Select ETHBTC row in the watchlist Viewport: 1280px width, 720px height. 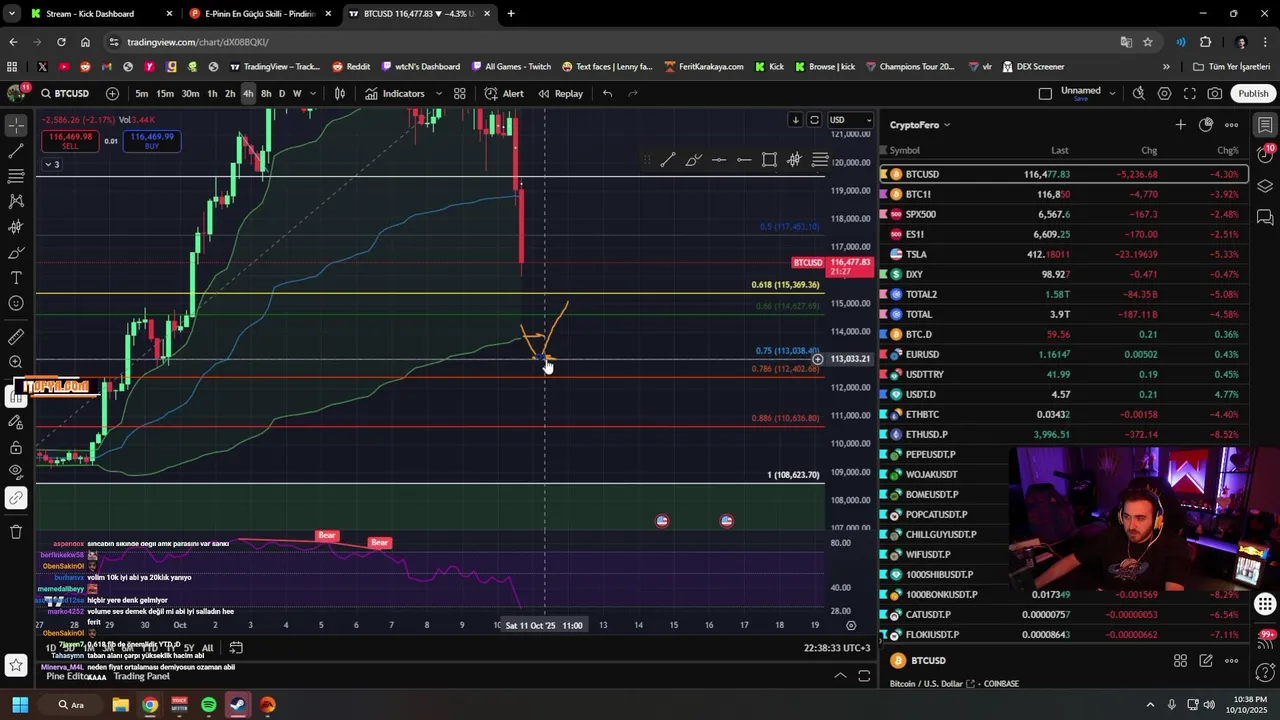coord(1064,414)
